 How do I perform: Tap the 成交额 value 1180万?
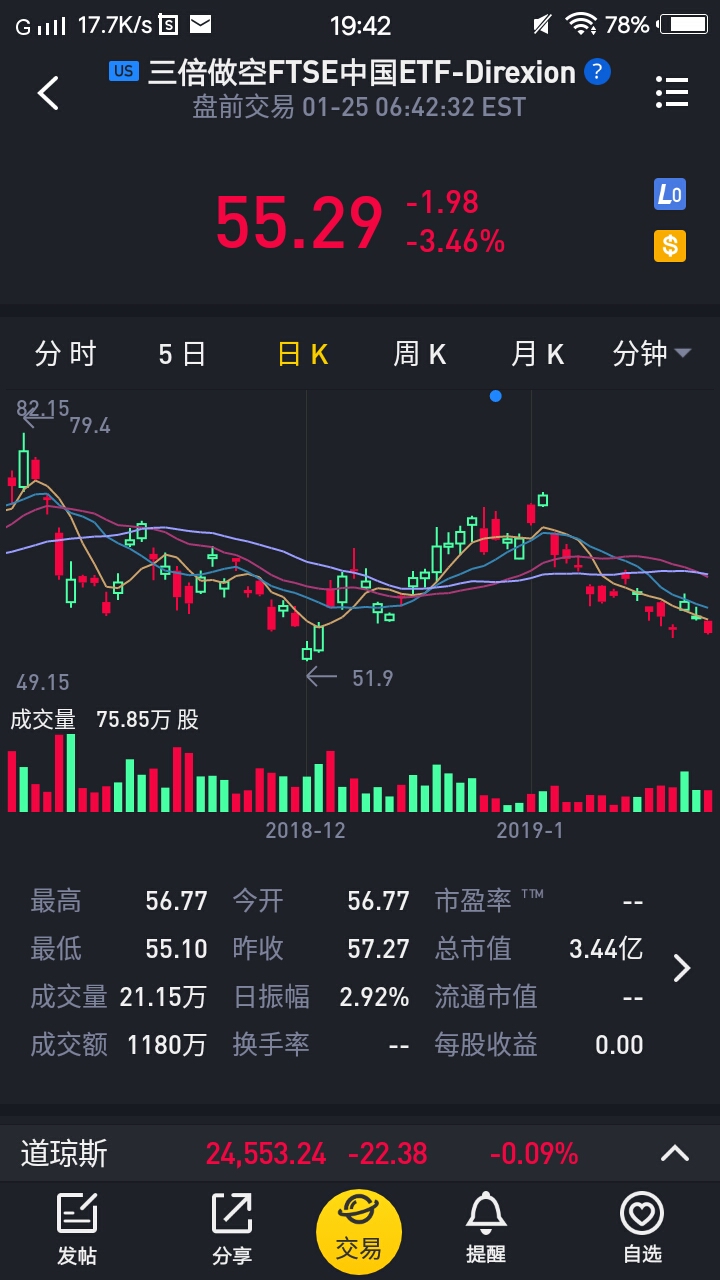click(x=167, y=1045)
